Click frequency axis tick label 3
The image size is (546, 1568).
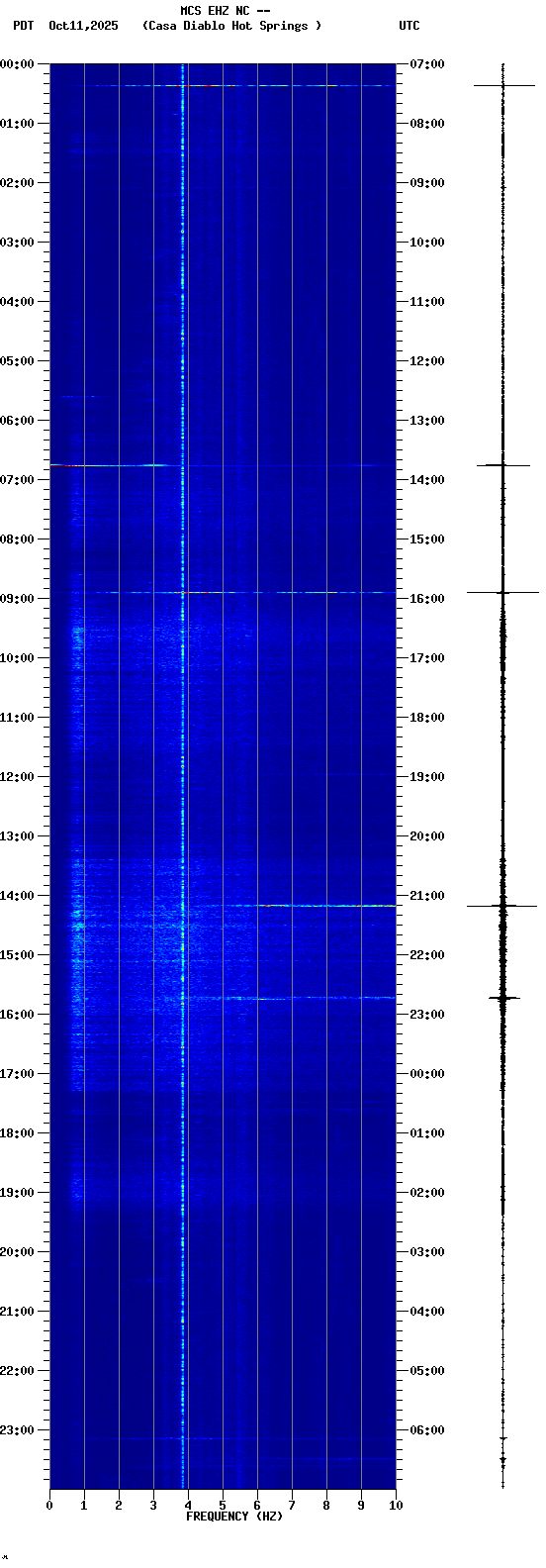tap(153, 1506)
